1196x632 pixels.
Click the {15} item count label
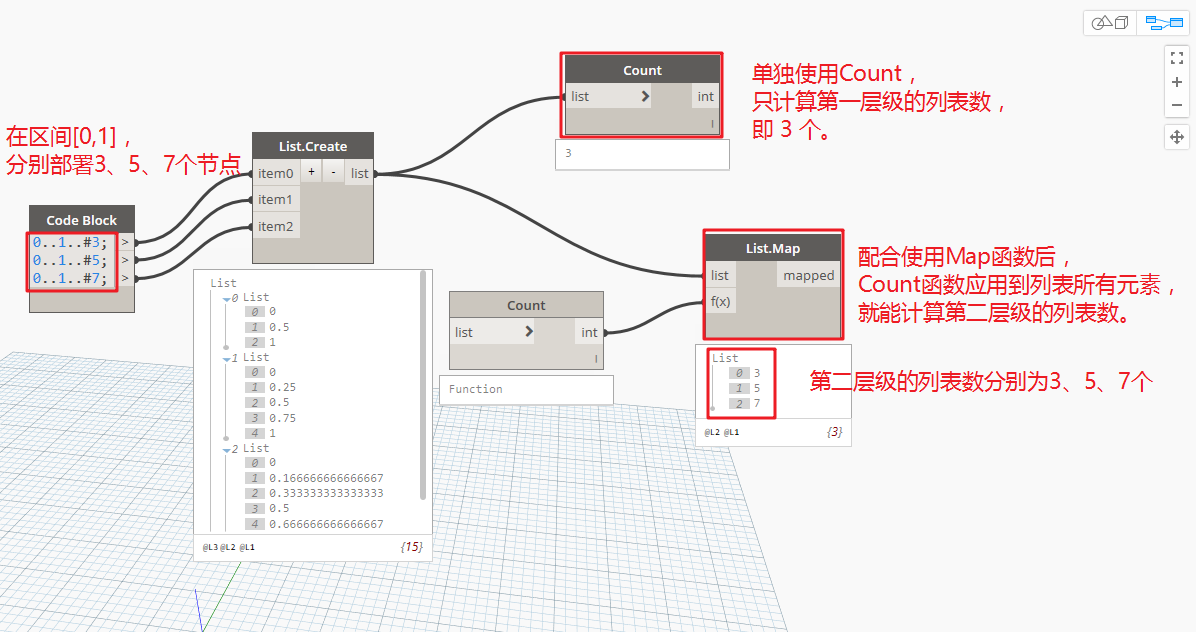[412, 547]
